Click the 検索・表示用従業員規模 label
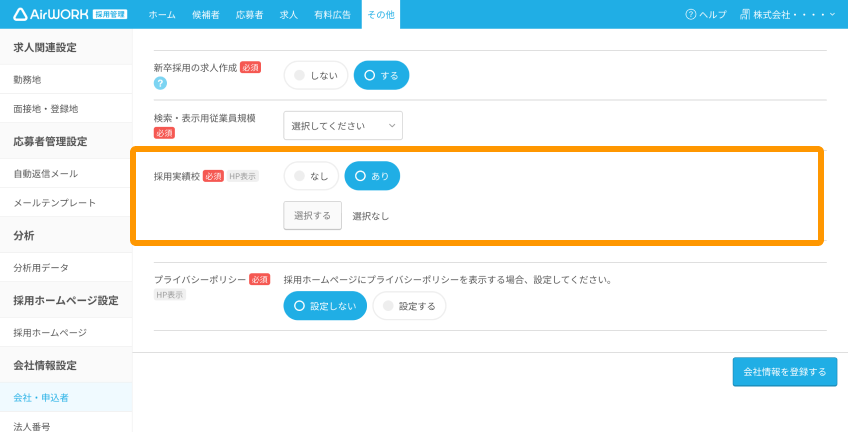The width and height of the screenshot is (848, 432). [204, 118]
